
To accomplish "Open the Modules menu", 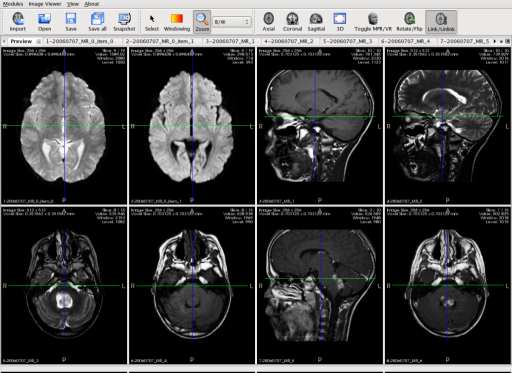I will (13, 4).
